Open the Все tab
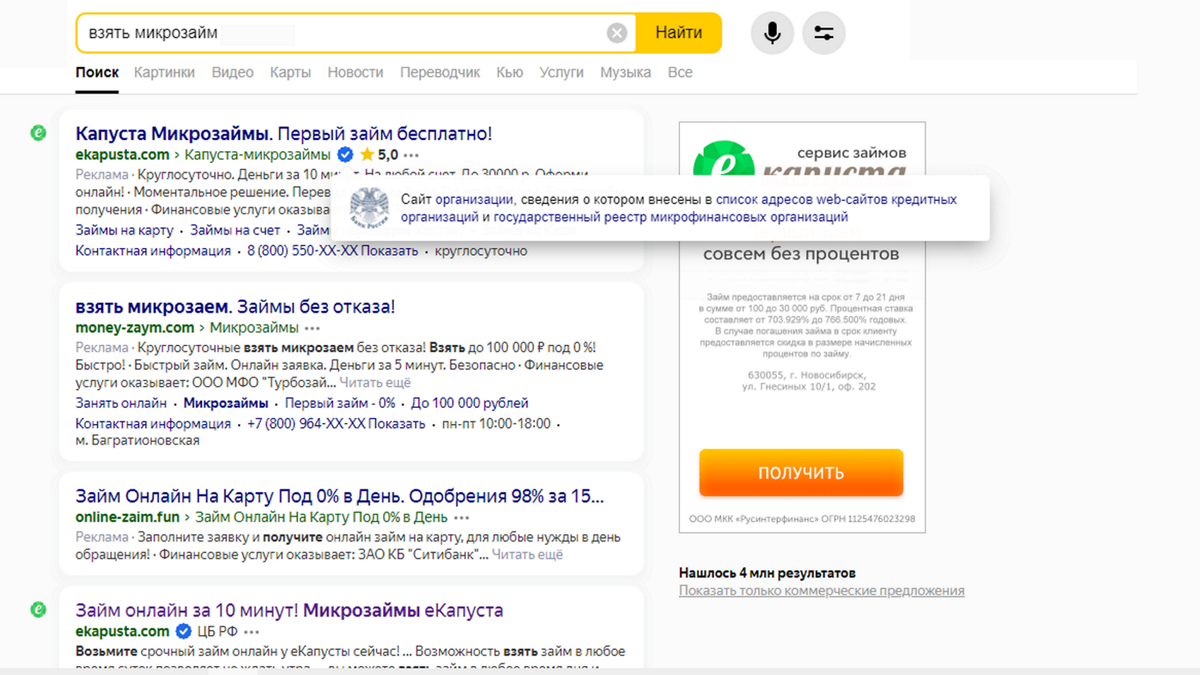 (x=680, y=73)
